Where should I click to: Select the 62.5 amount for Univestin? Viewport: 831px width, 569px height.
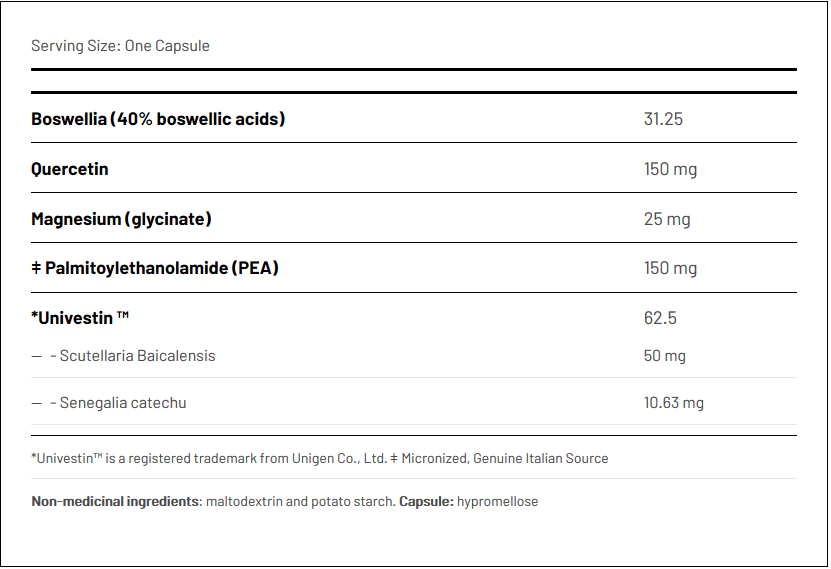click(660, 318)
